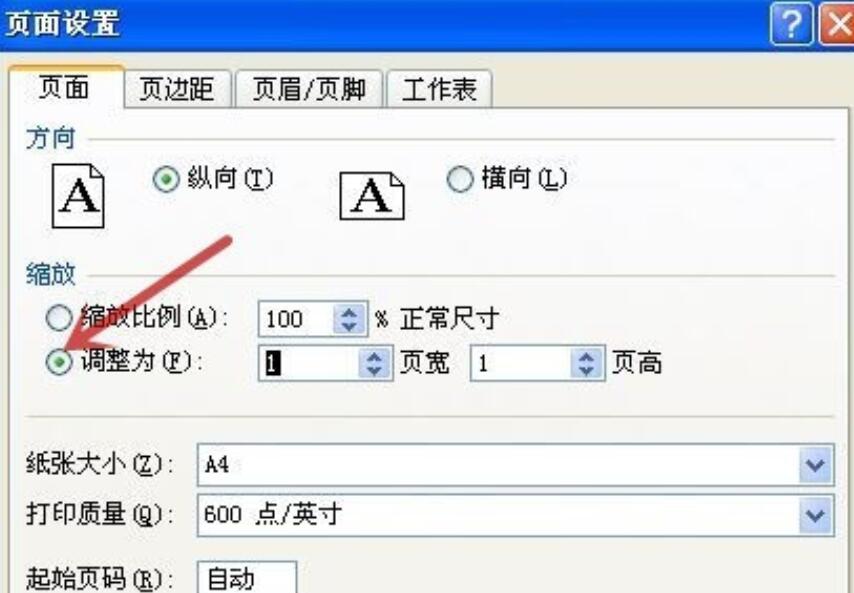Select the 页面 tab
Image resolution: width=854 pixels, height=593 pixels.
[x=64, y=89]
